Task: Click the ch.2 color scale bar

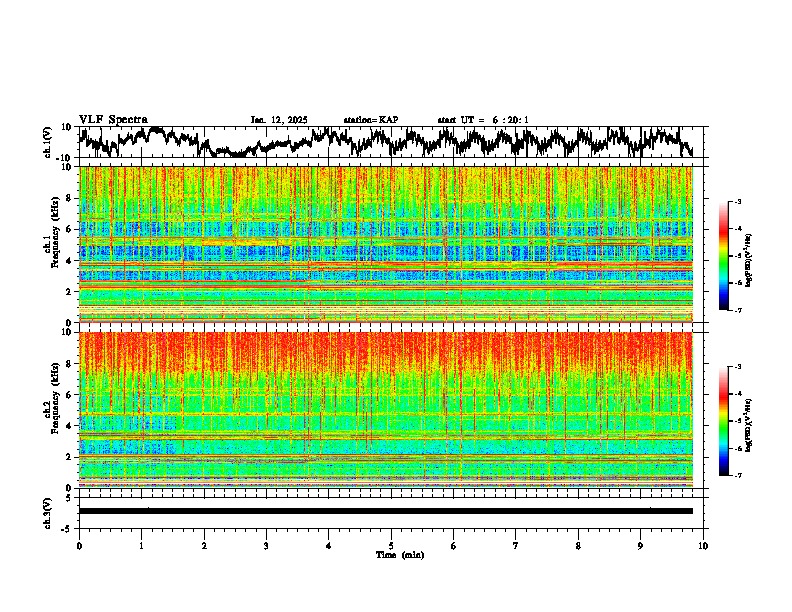Action: coord(724,421)
